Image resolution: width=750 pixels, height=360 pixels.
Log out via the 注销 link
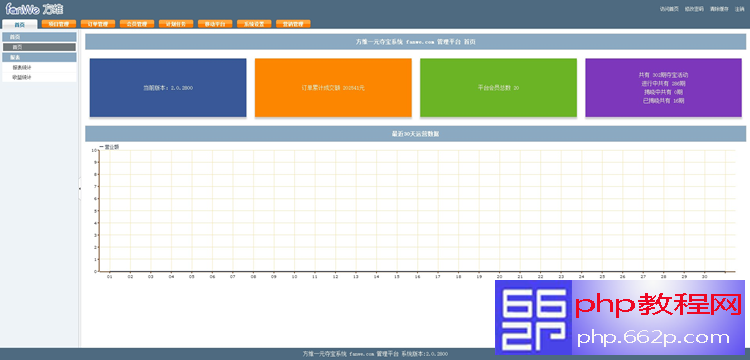coord(739,9)
